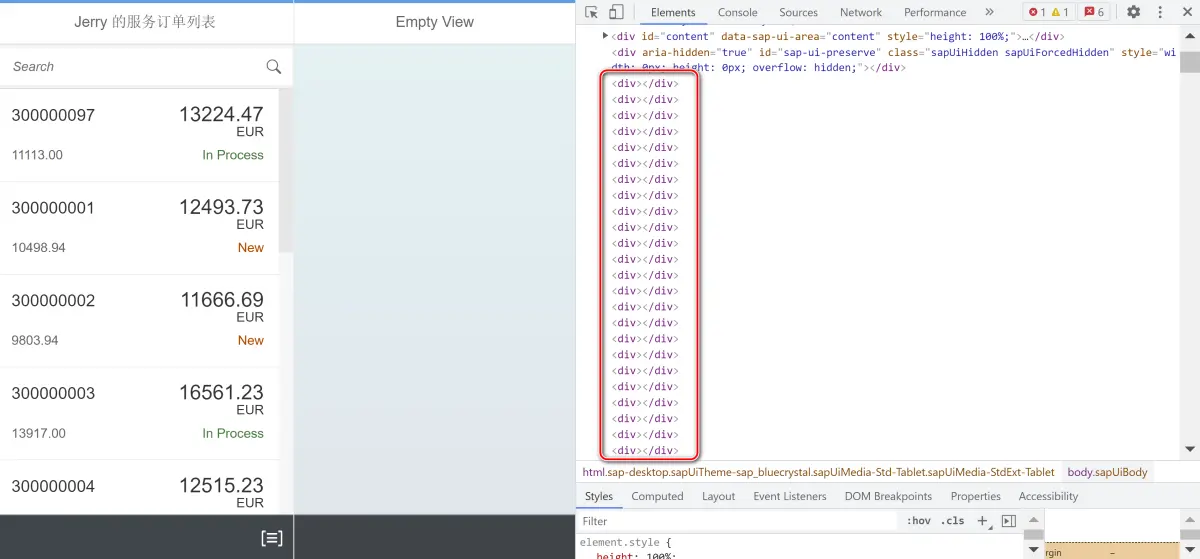Click the value 13917.00
Image resolution: width=1200 pixels, height=559 pixels.
(x=38, y=434)
